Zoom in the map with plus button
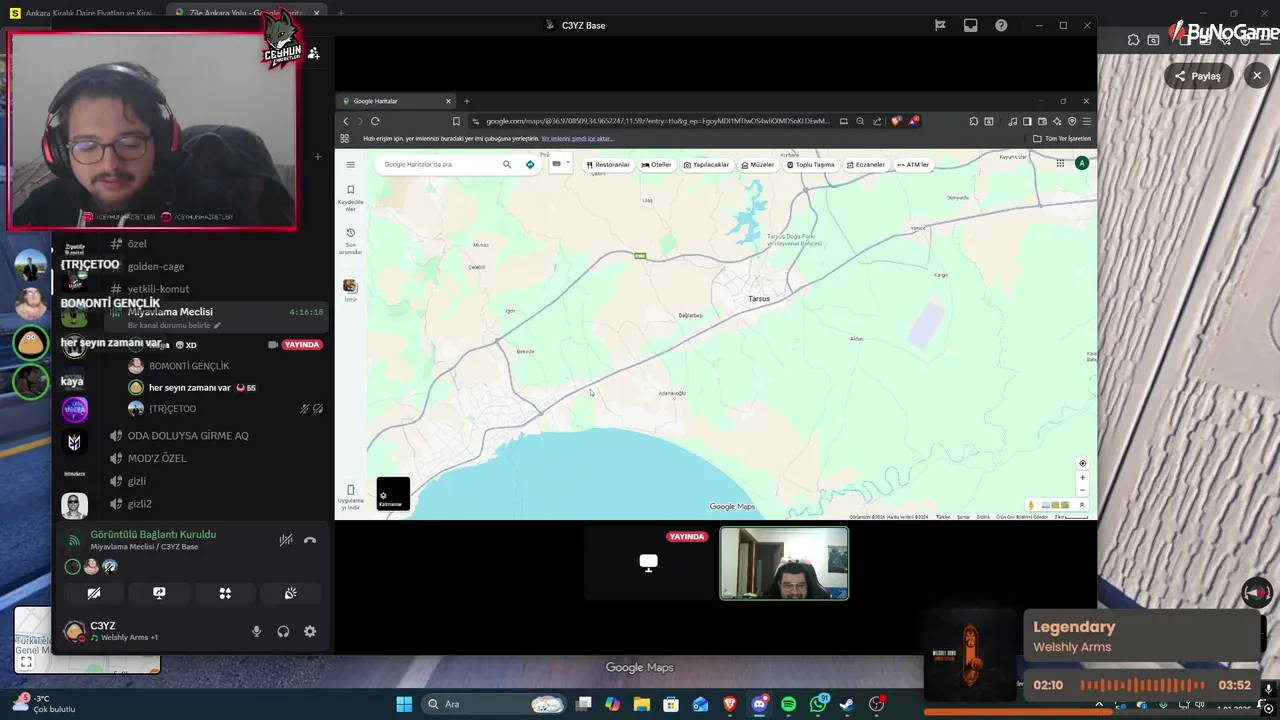 (x=1082, y=477)
